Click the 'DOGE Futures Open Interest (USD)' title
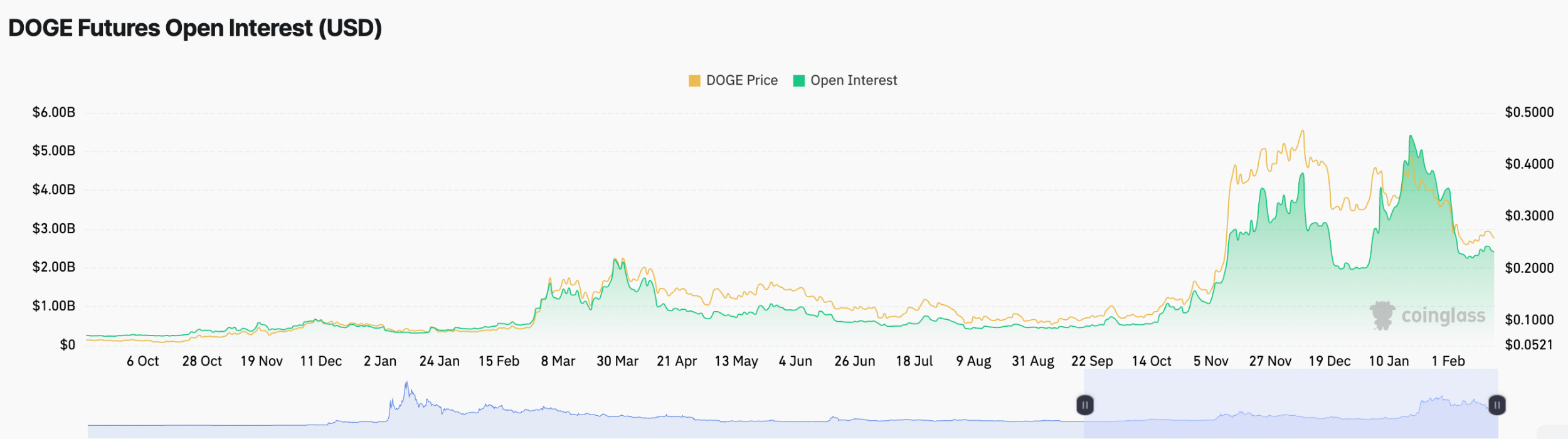The width and height of the screenshot is (1568, 439). [x=195, y=28]
